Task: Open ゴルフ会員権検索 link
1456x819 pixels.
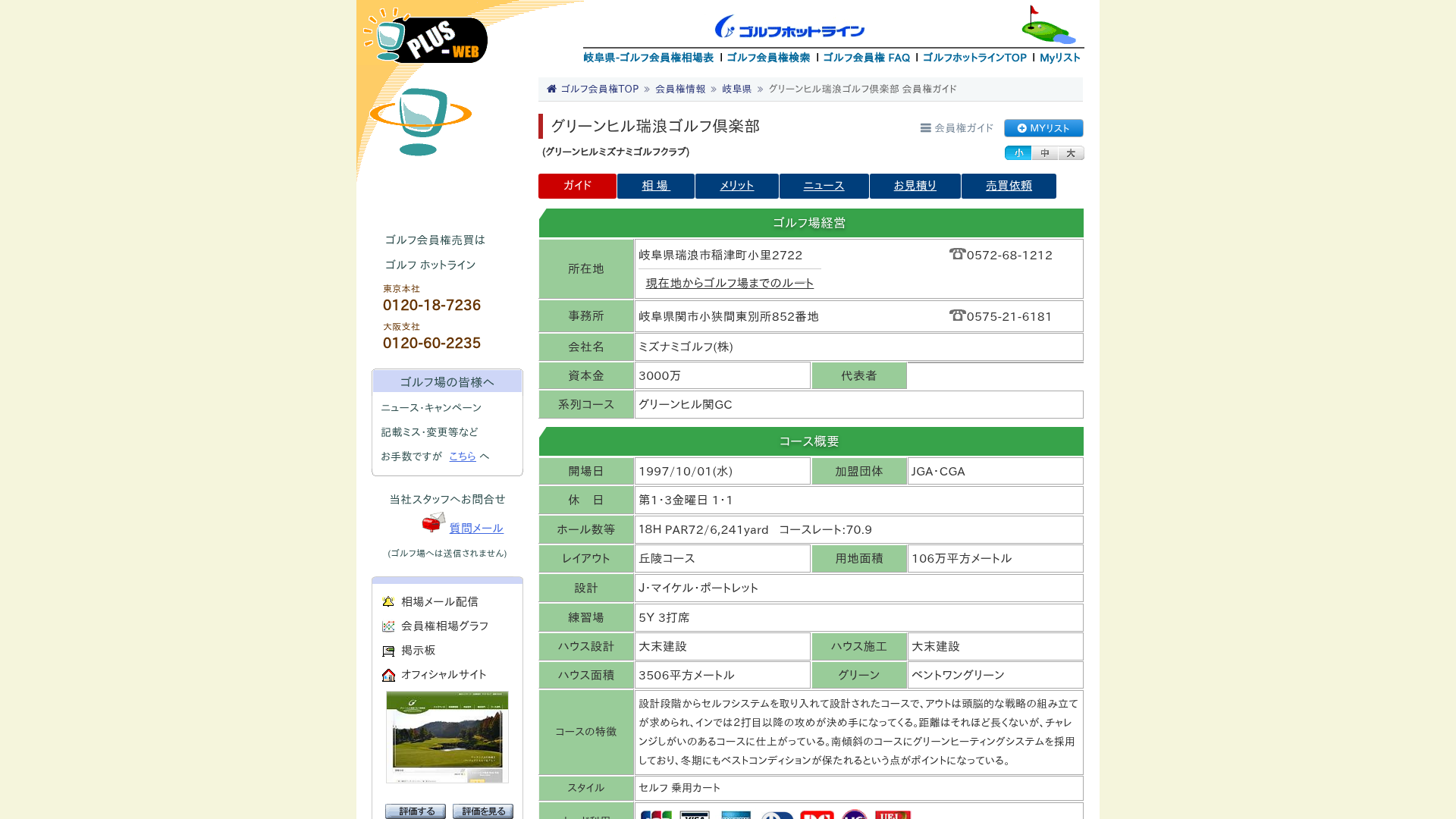Action: pos(768,58)
